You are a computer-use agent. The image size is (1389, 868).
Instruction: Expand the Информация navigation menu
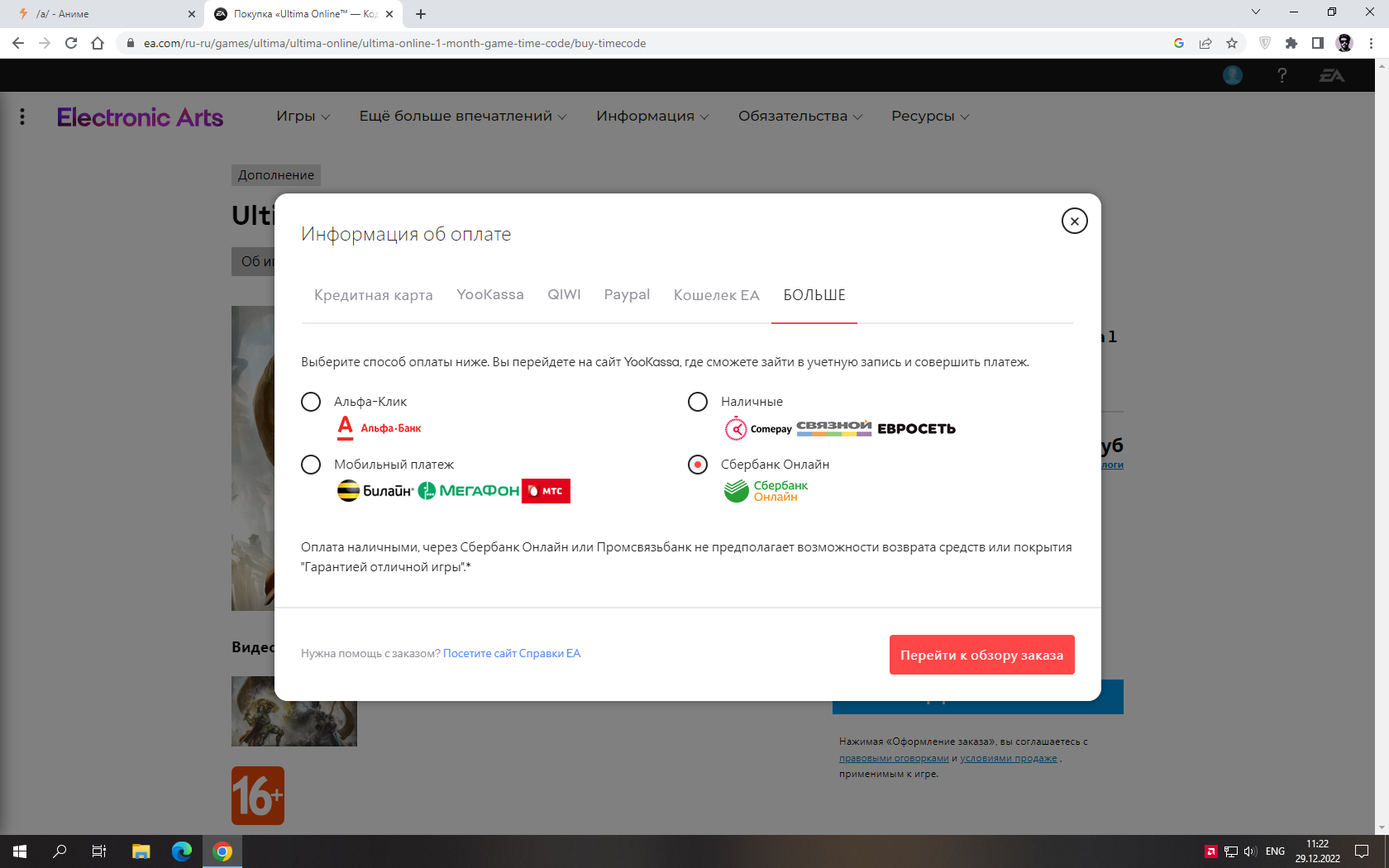point(652,117)
